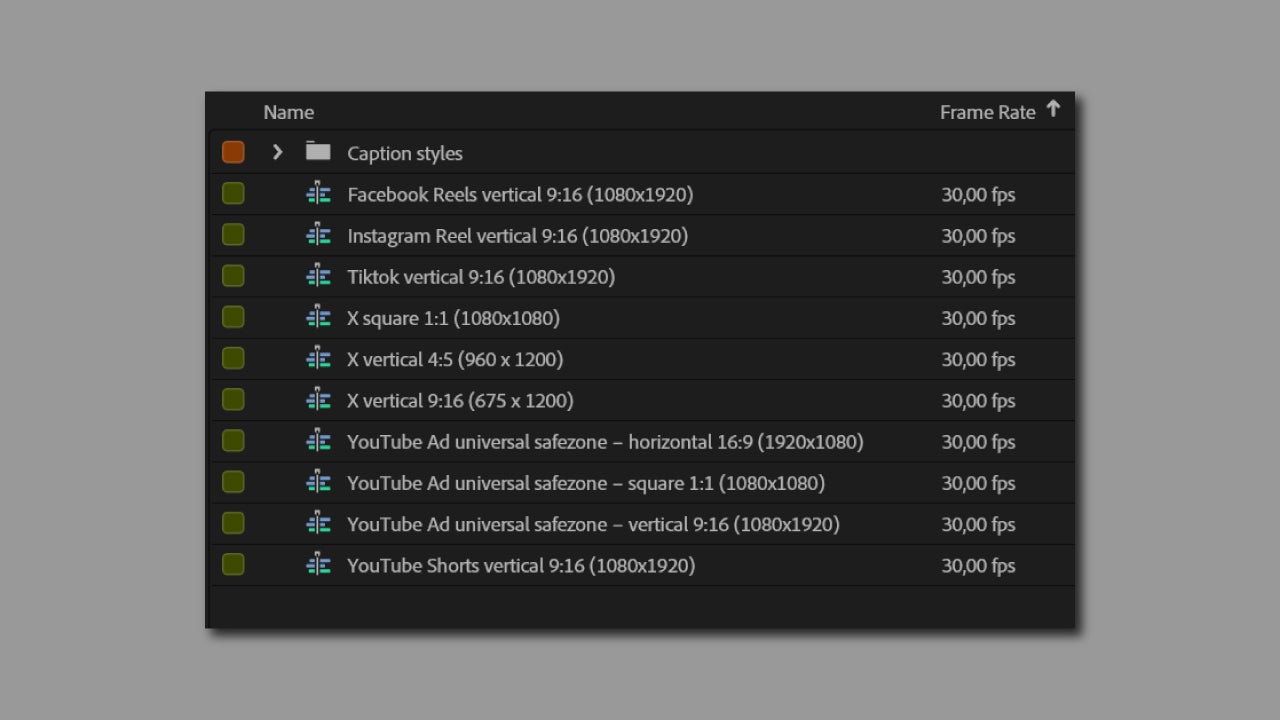Screen dimensions: 1280x720
Task: Click the 30,00 fps value for YouTube Ad square
Action: coord(978,483)
